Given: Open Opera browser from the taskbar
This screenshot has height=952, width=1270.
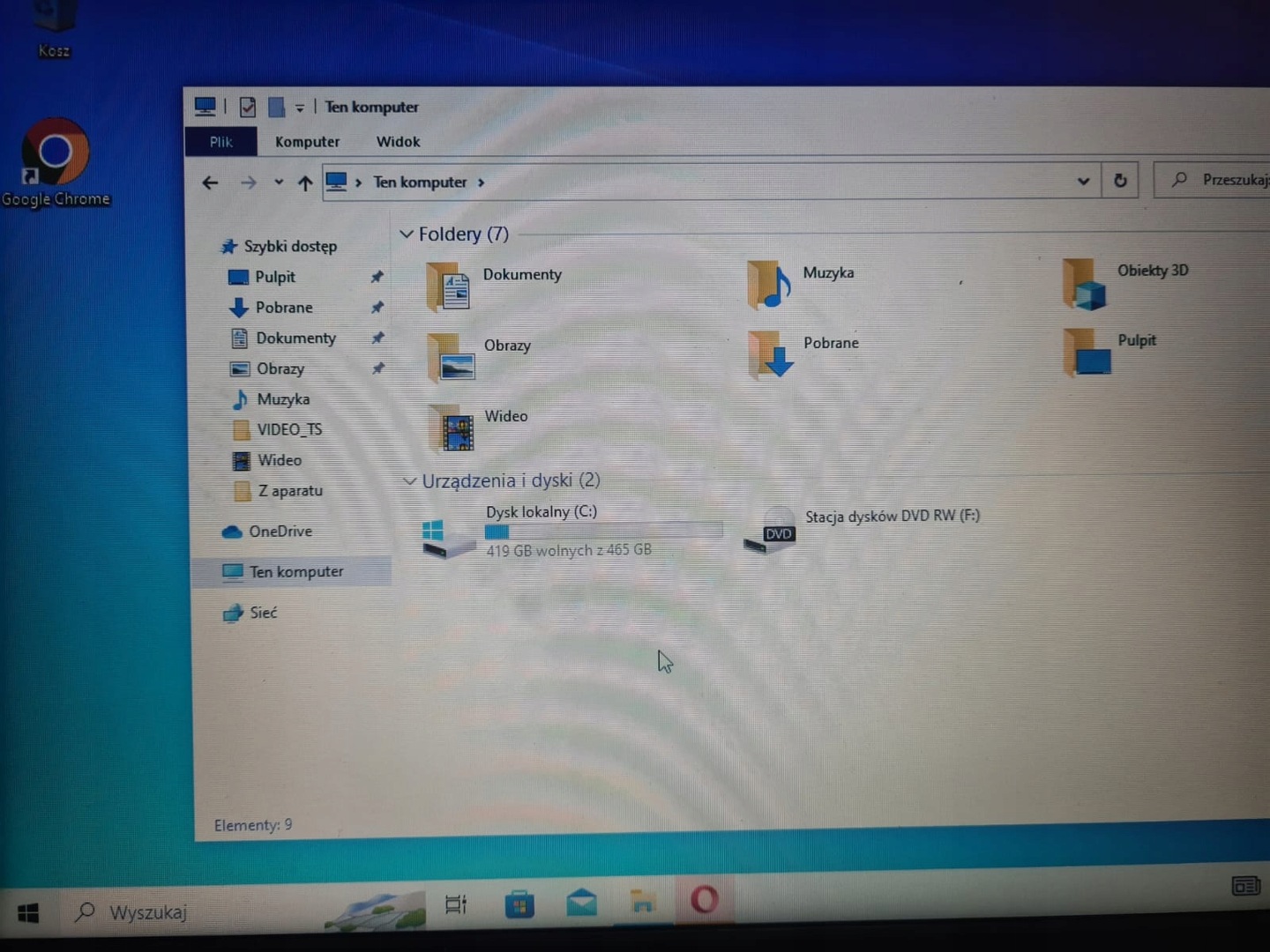Looking at the screenshot, I should pyautogui.click(x=704, y=900).
